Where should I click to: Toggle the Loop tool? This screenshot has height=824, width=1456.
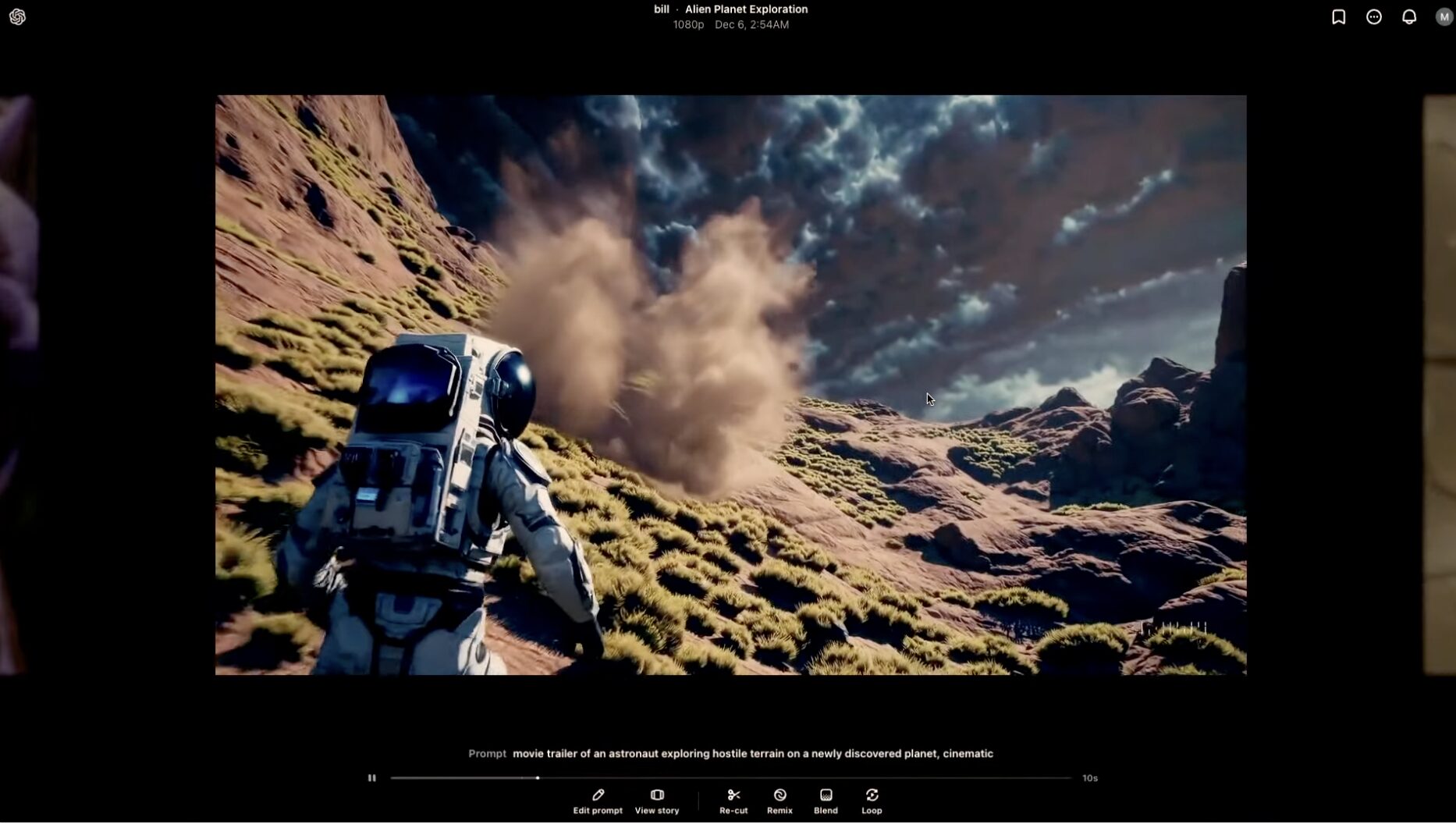point(872,802)
